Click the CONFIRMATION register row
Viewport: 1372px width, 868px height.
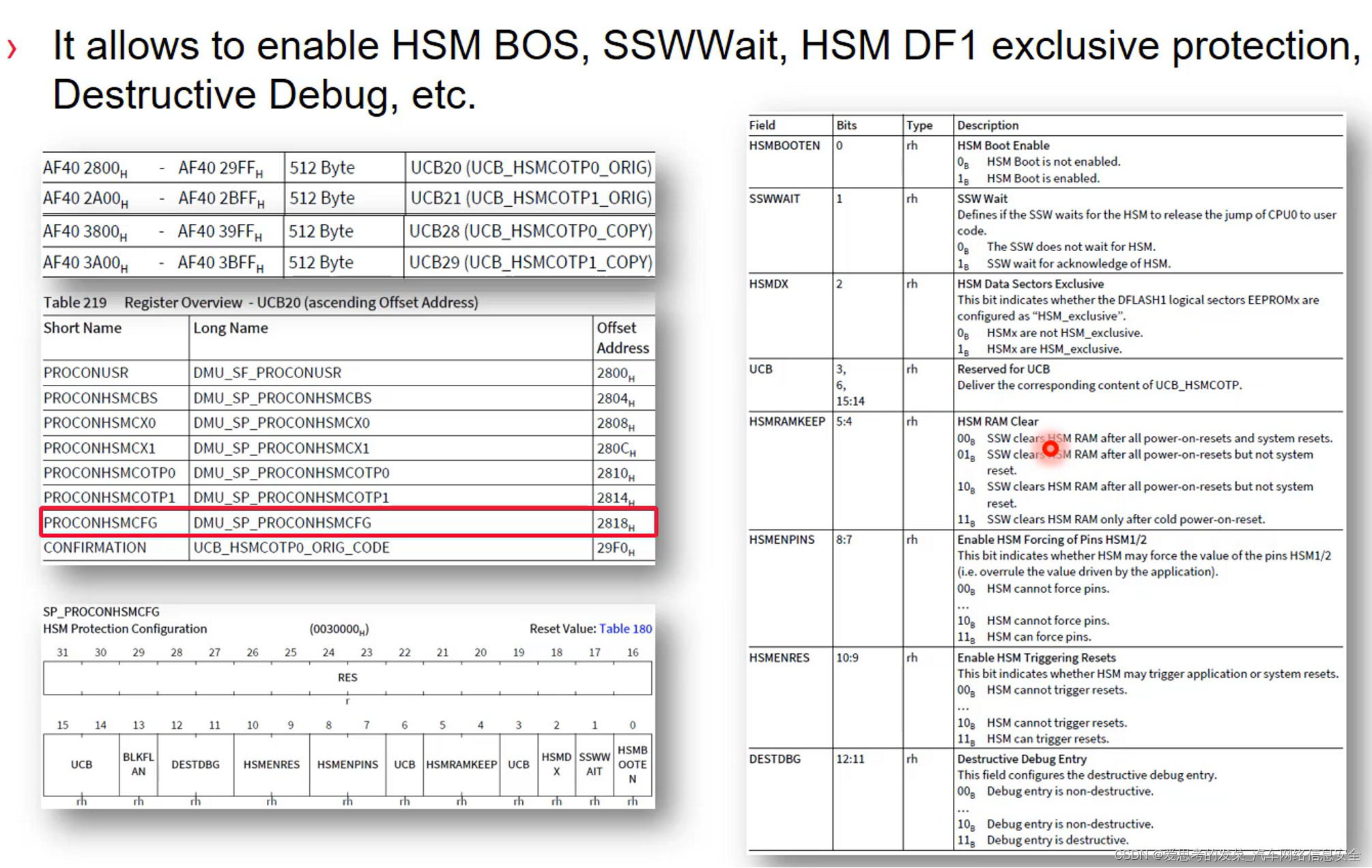(95, 548)
